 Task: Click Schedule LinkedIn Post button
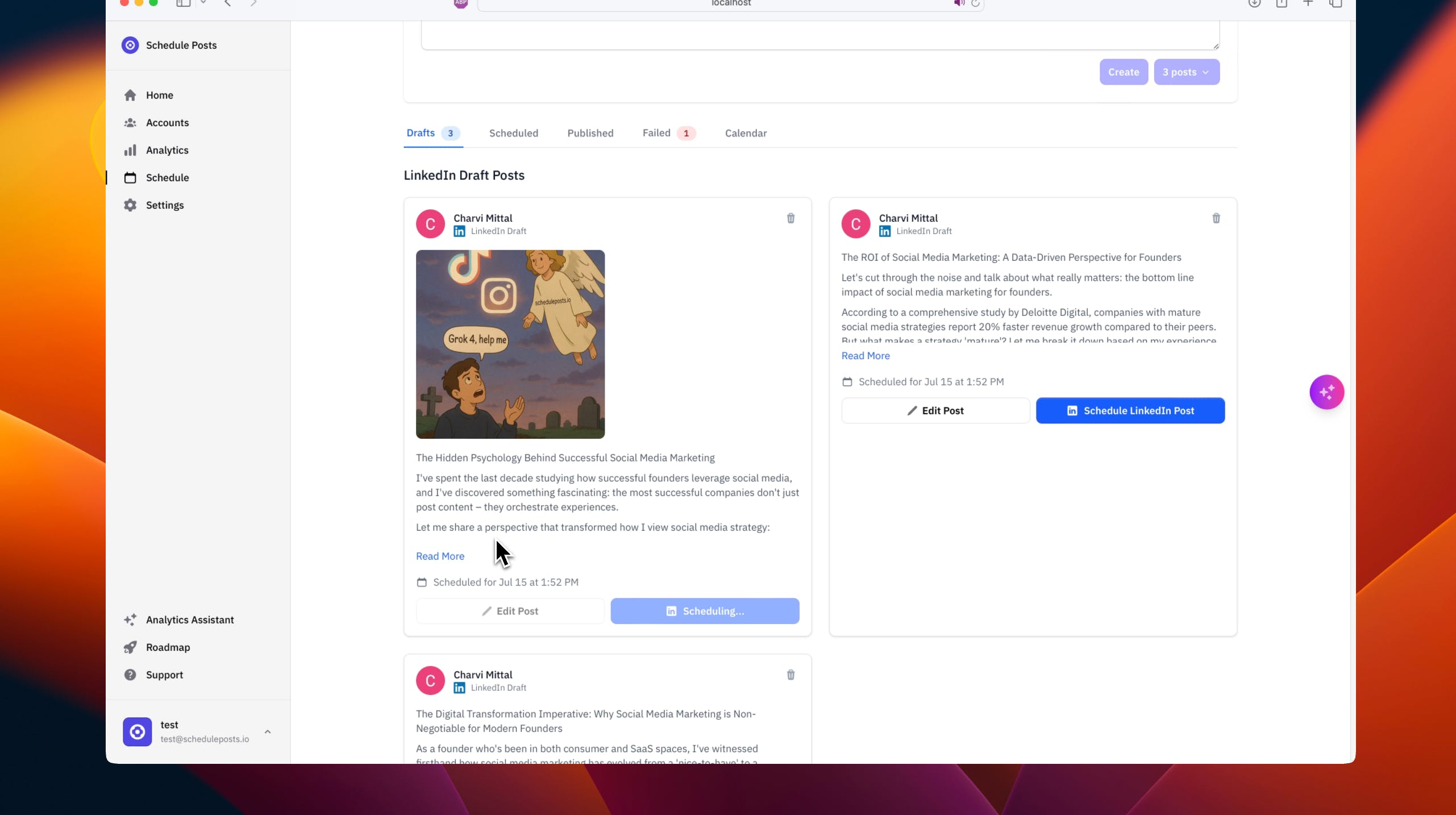pos(1130,410)
